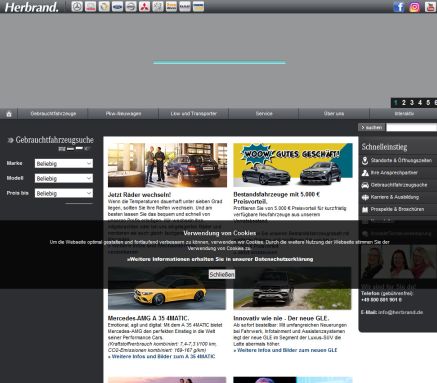Open Standorte & Öffnungszeiten link
Viewport: 437px width, 383px height.
coord(401,161)
